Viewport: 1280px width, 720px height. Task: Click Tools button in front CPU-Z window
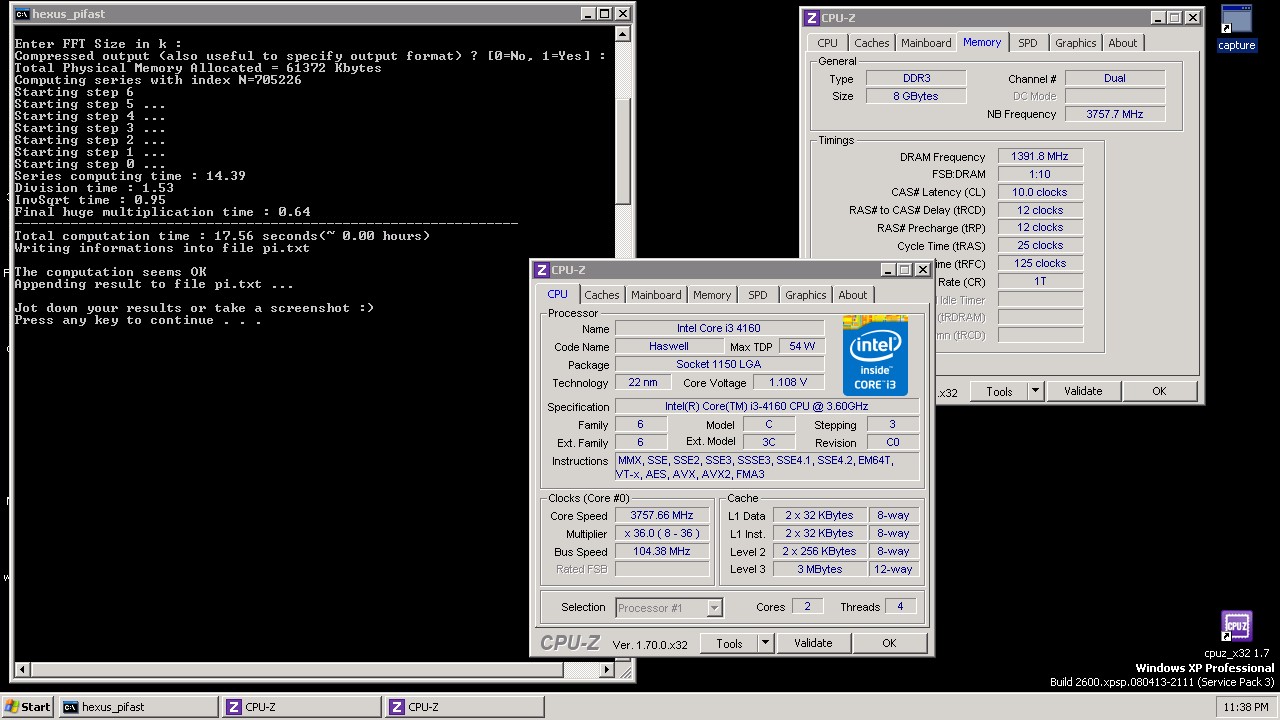click(729, 643)
